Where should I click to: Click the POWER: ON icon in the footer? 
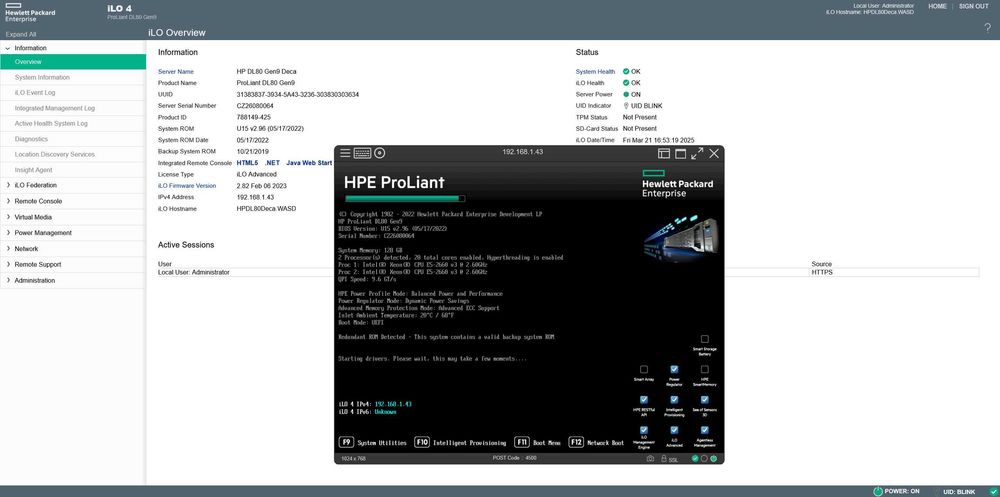(878, 491)
